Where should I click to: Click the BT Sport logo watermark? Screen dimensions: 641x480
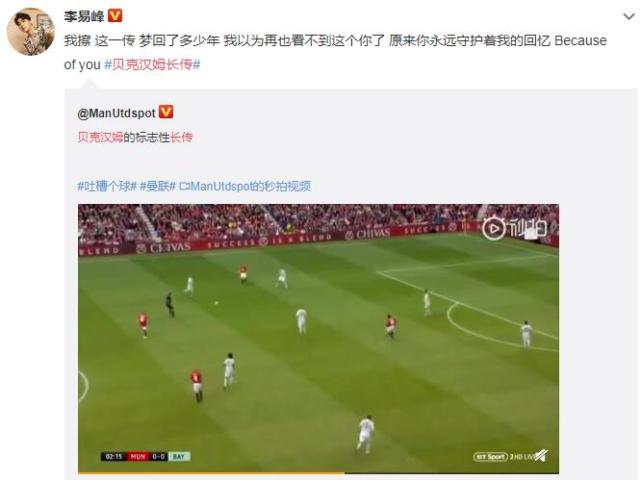[x=491, y=456]
